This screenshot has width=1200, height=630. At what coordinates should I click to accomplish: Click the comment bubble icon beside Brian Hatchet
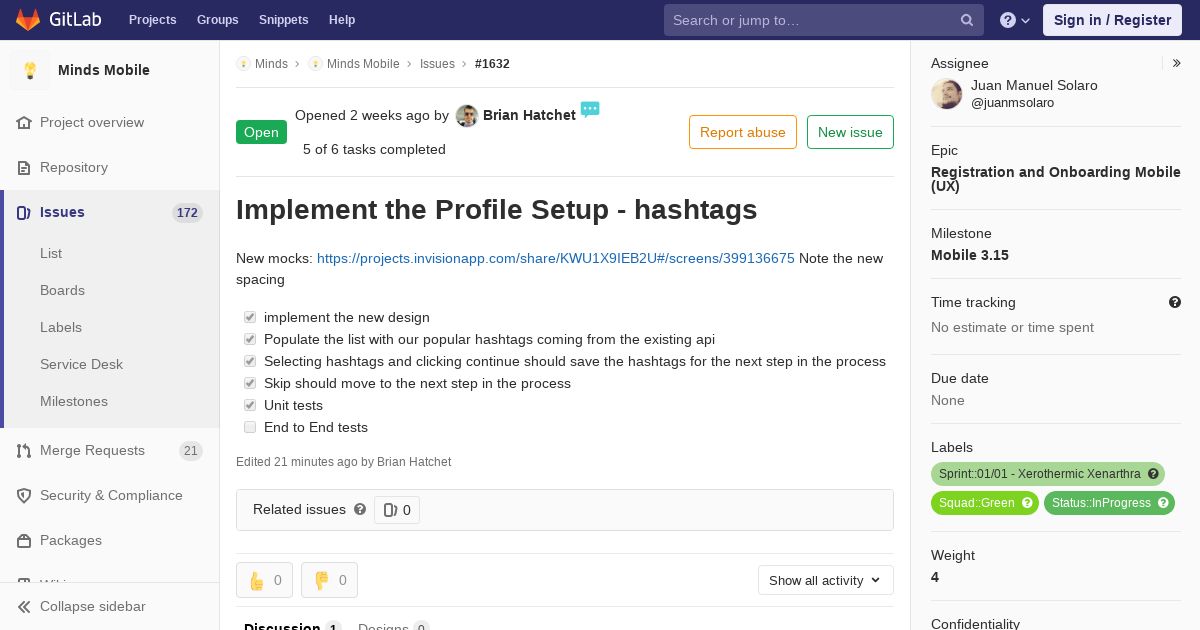(x=590, y=109)
